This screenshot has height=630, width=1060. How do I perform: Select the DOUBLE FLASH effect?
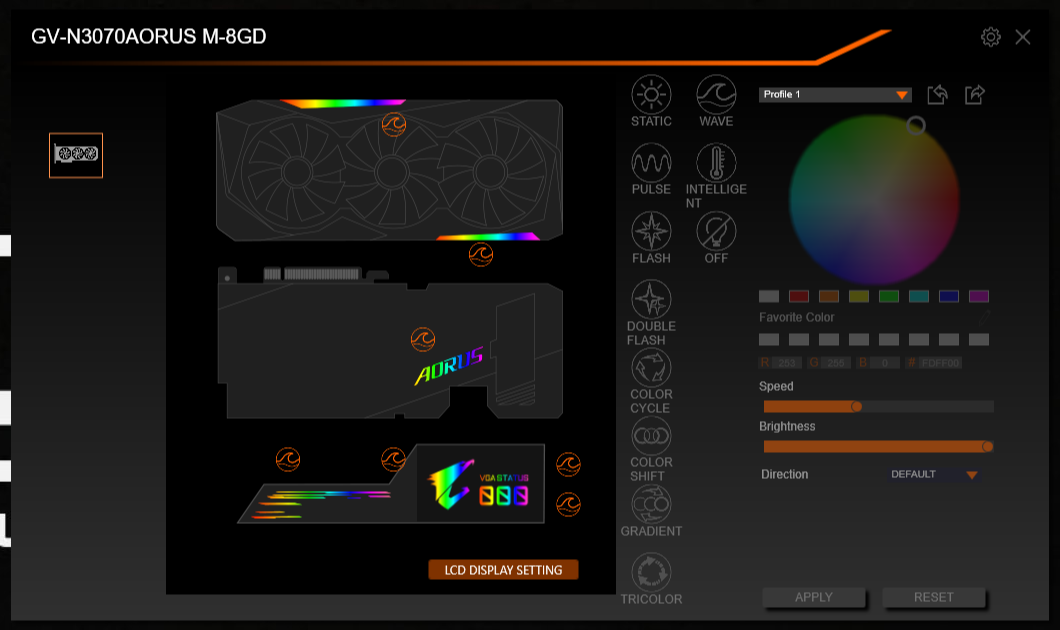tap(651, 299)
